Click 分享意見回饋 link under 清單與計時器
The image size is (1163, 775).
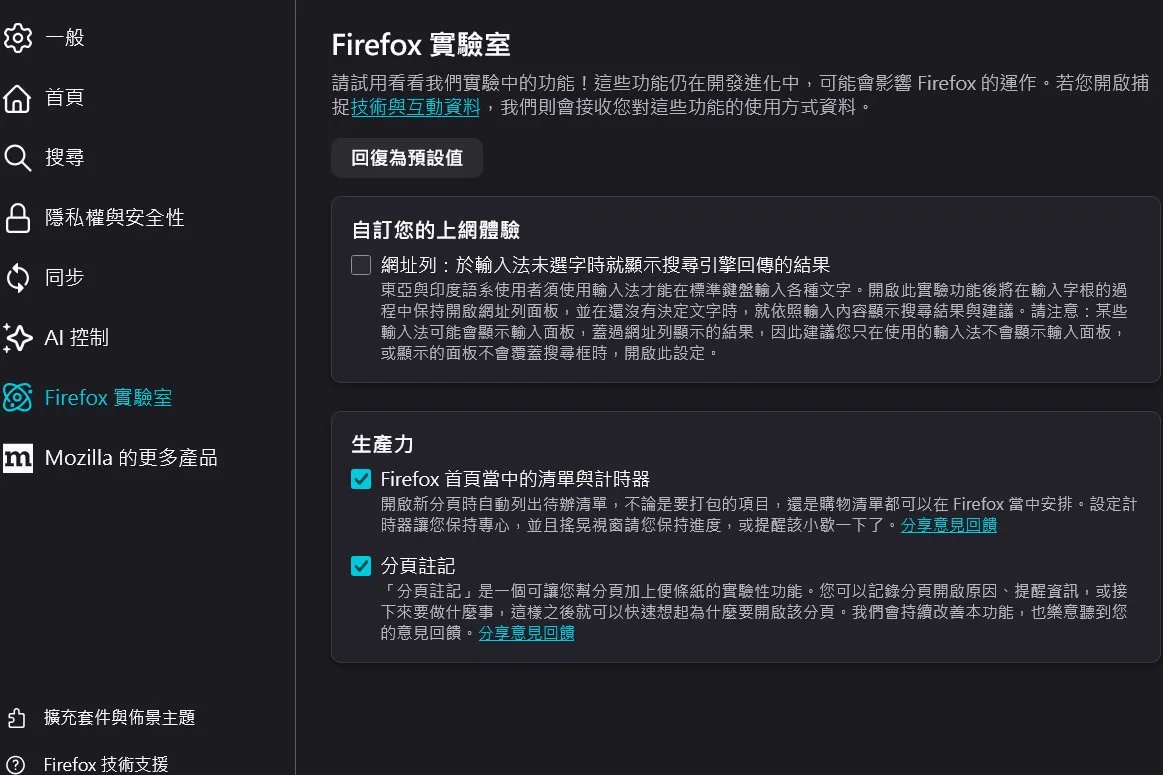(x=948, y=525)
